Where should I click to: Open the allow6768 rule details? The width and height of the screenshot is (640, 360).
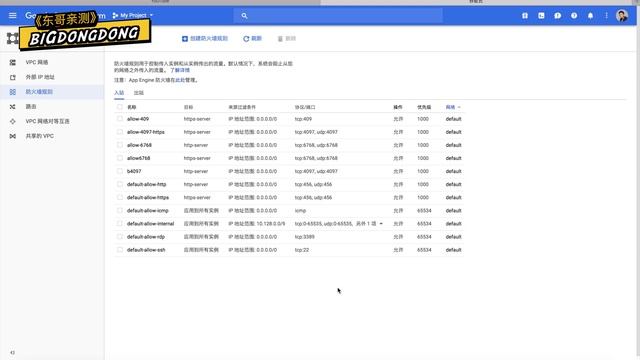[138, 158]
